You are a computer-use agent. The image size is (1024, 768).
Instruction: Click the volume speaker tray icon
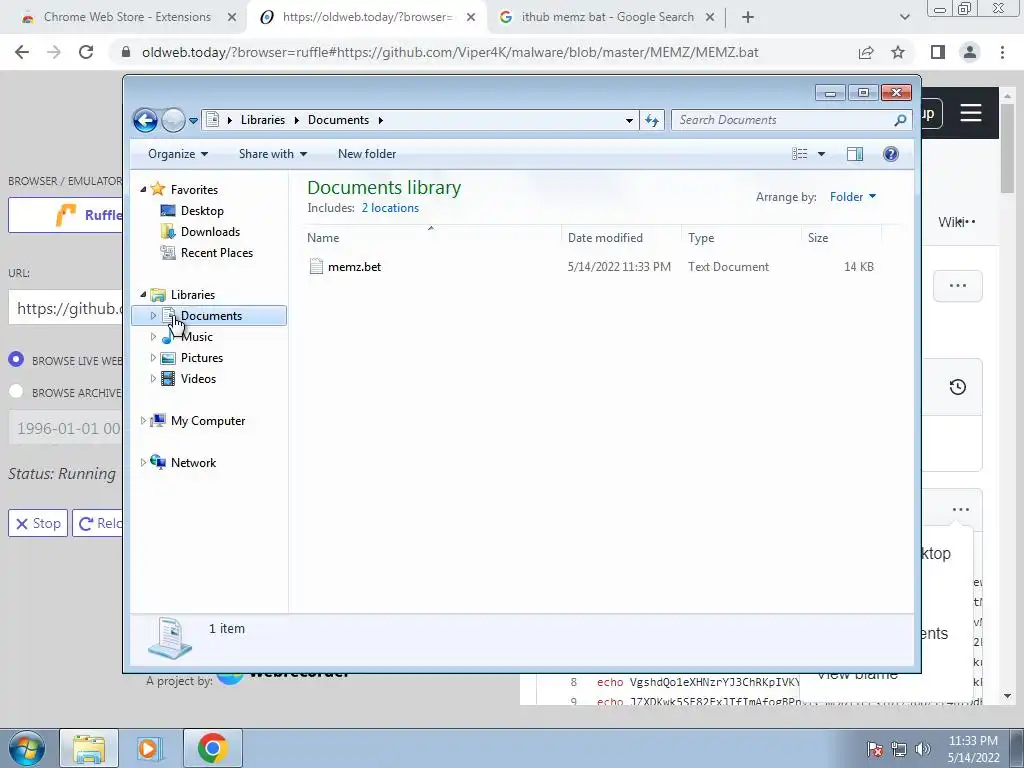click(x=922, y=749)
